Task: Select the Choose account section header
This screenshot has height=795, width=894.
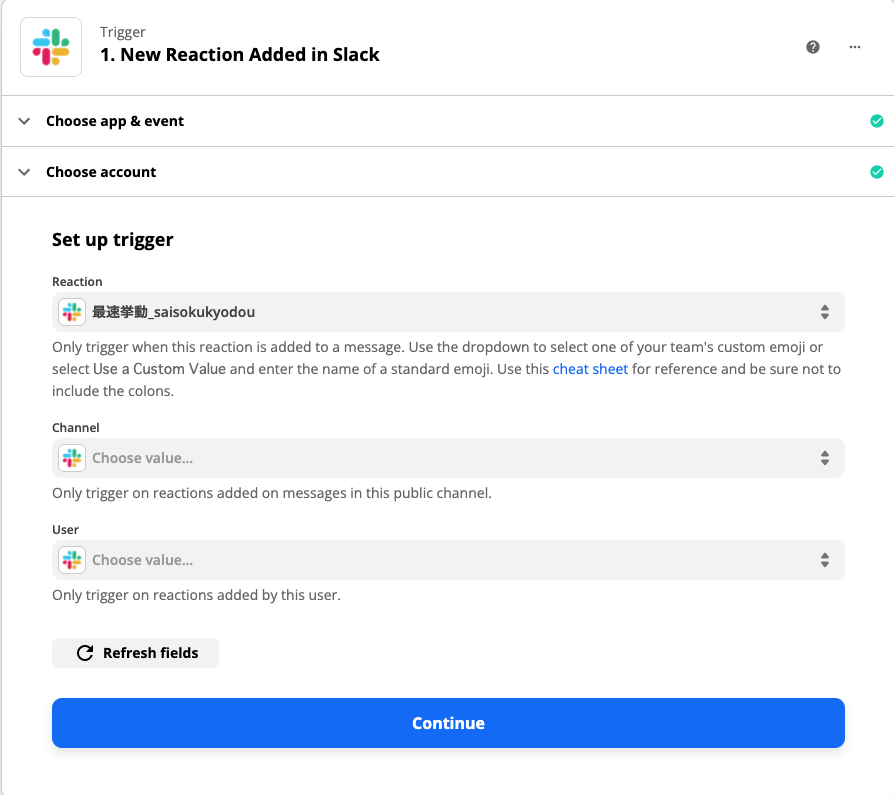Action: point(101,171)
